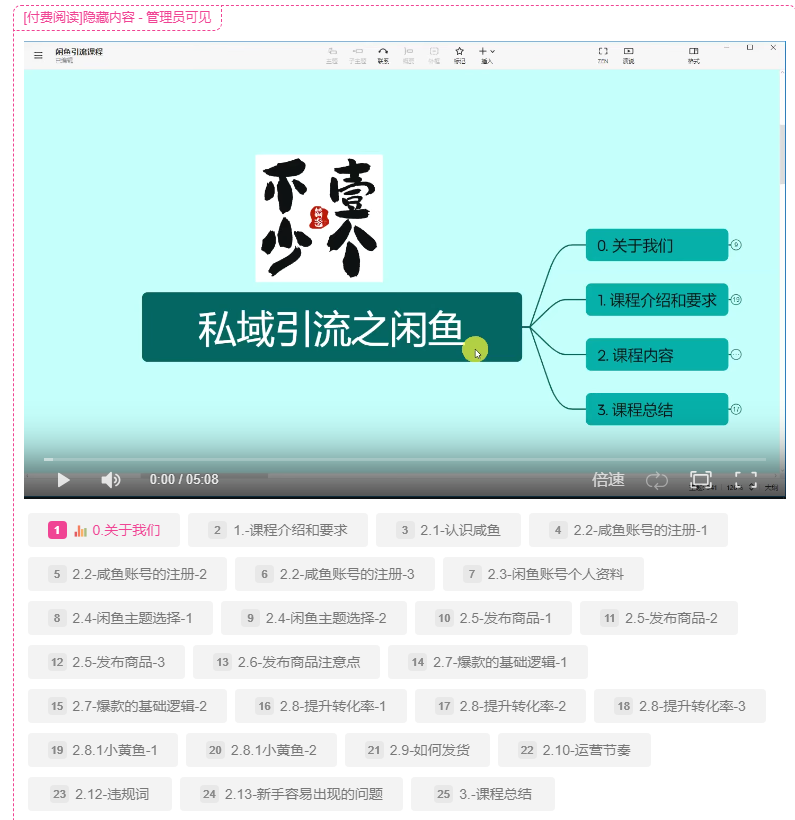Click the [付费阅读]隐藏内容 - 管理员可见 label
The height and width of the screenshot is (820, 795).
117,17
